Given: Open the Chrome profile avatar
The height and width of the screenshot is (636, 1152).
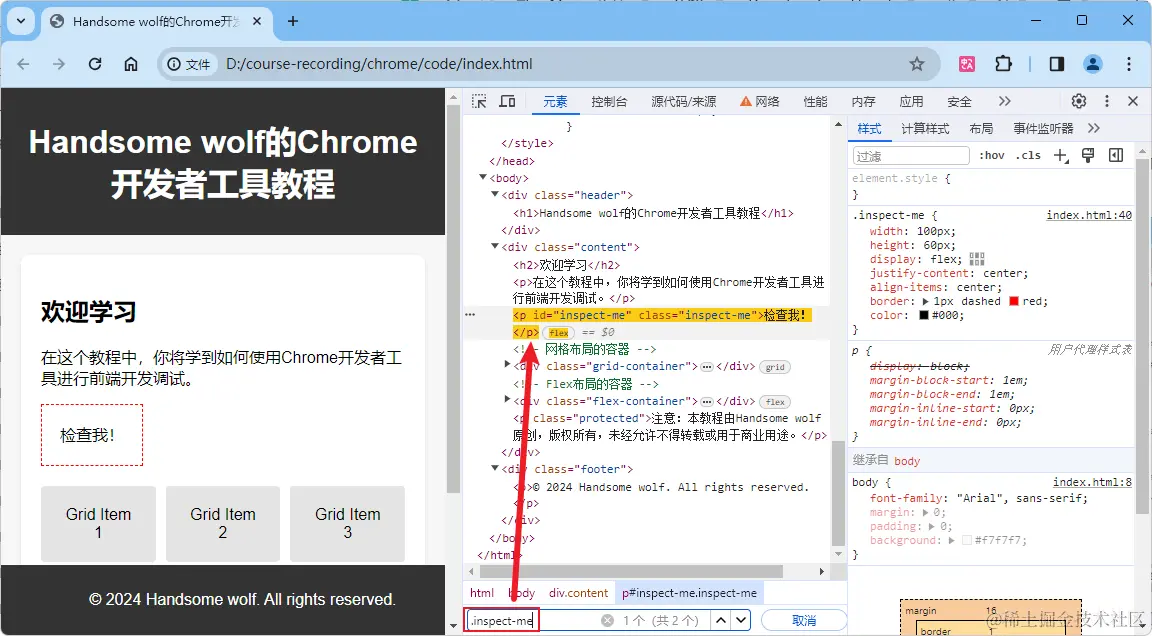Looking at the screenshot, I should click(x=1092, y=64).
